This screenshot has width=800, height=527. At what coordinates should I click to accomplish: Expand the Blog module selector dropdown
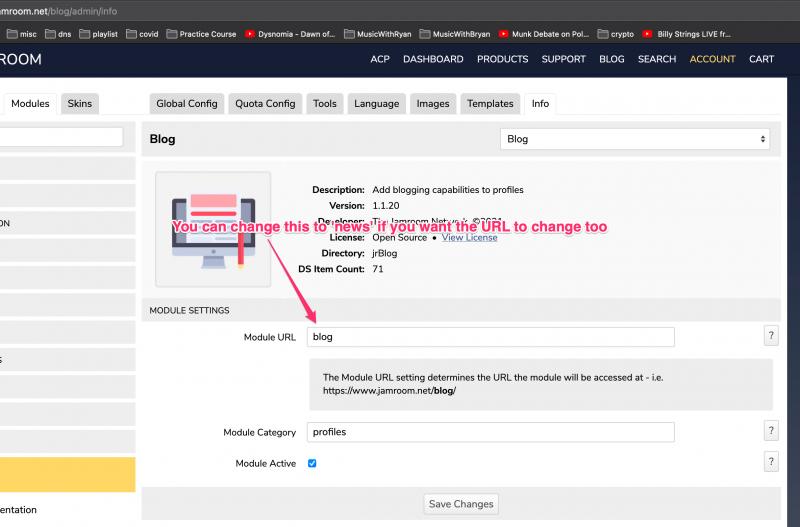(635, 139)
